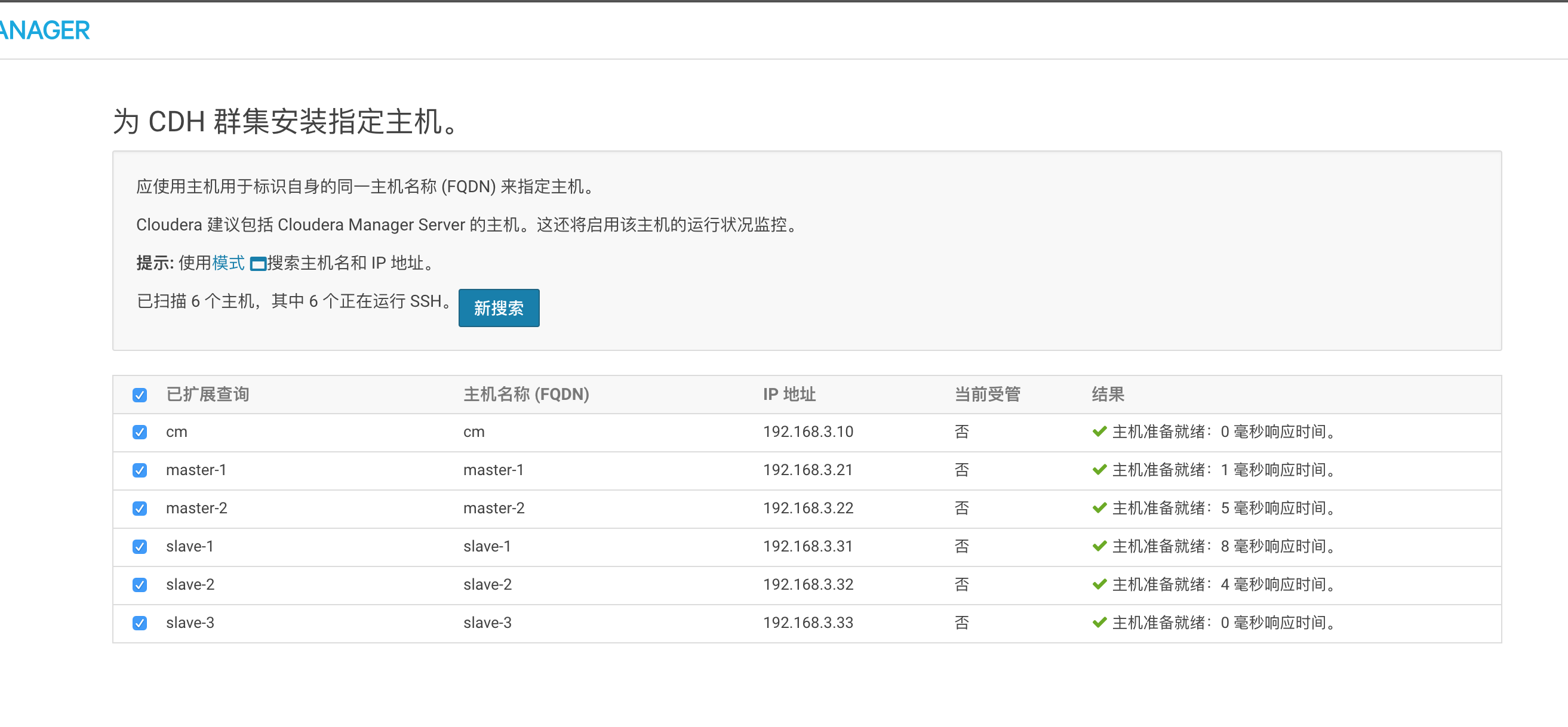Viewport: 1568px width, 727px height.
Task: Click the IP address 192.168.3.10 cell
Action: 808,432
